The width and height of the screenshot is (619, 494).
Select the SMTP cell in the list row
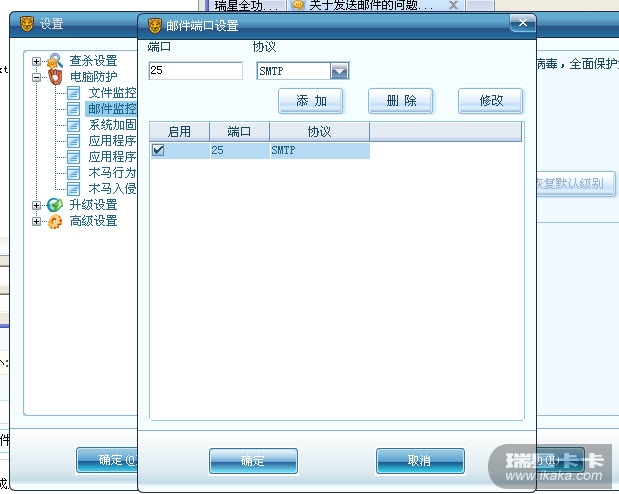pyautogui.click(x=320, y=150)
